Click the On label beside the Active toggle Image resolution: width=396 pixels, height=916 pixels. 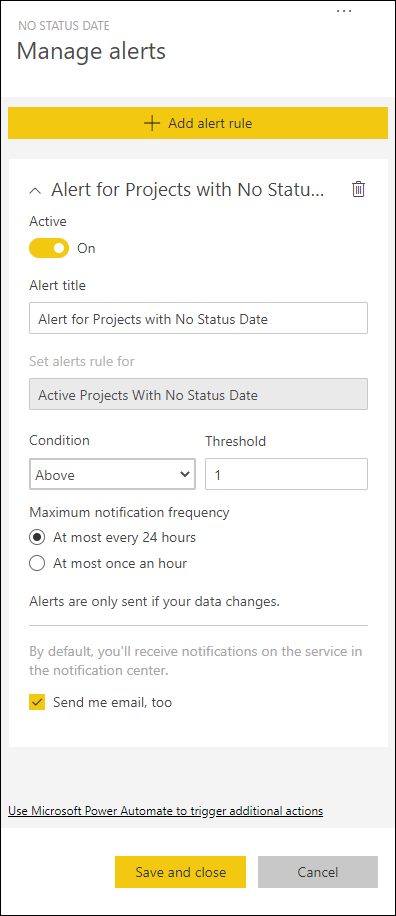tap(86, 248)
